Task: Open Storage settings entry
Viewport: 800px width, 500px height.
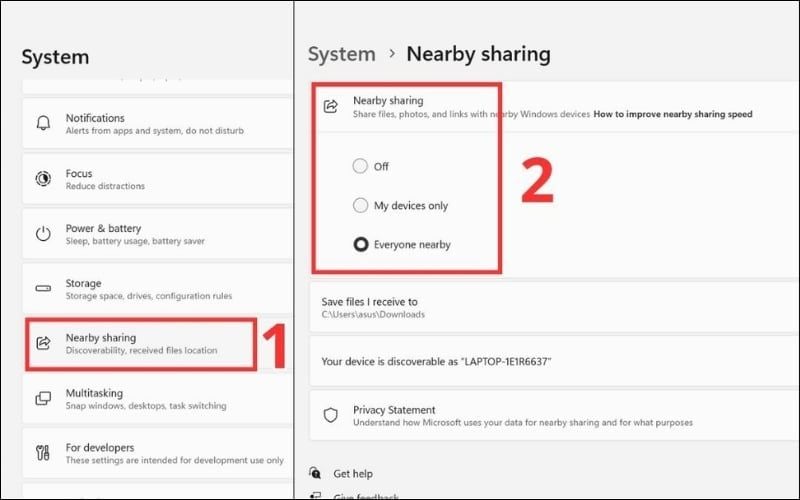Action: 150,289
